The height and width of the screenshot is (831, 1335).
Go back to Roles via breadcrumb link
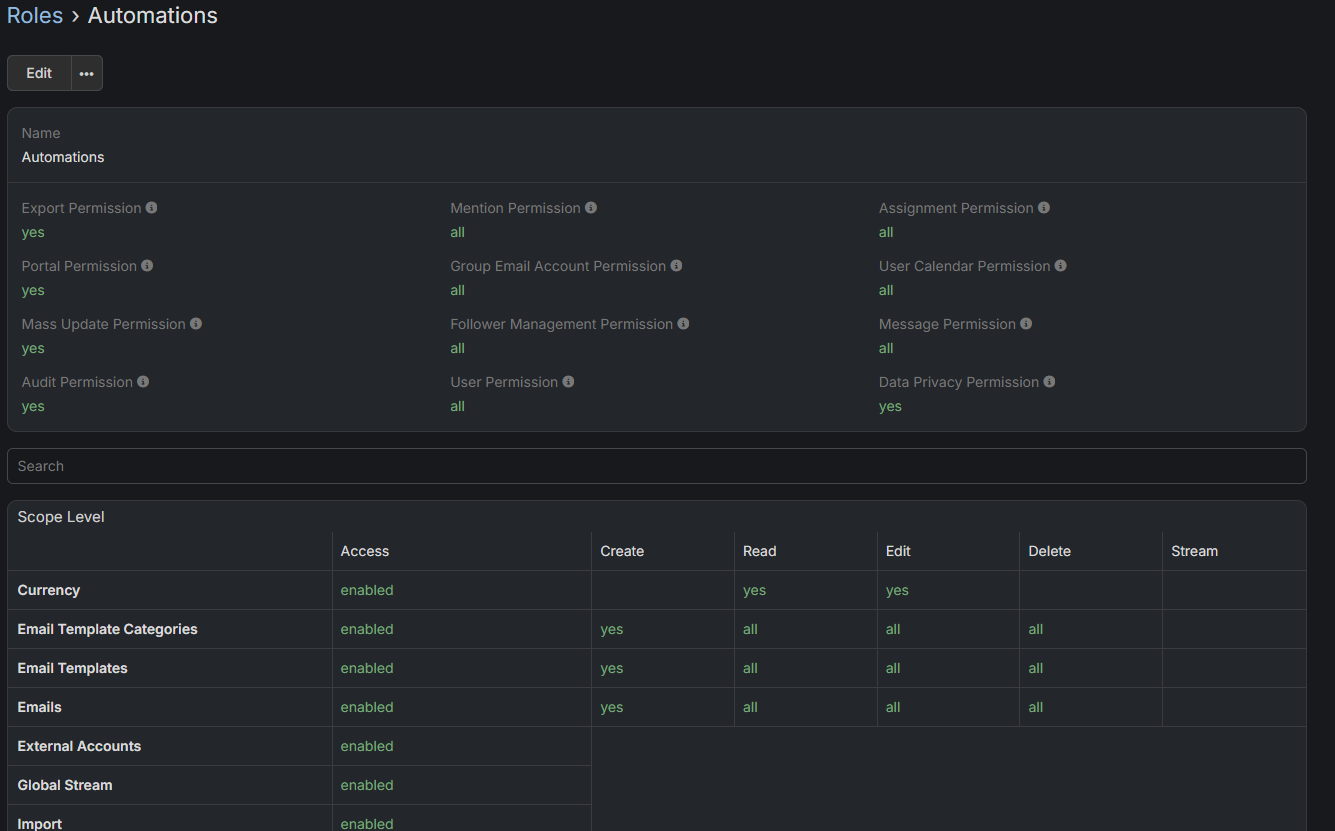click(x=35, y=16)
